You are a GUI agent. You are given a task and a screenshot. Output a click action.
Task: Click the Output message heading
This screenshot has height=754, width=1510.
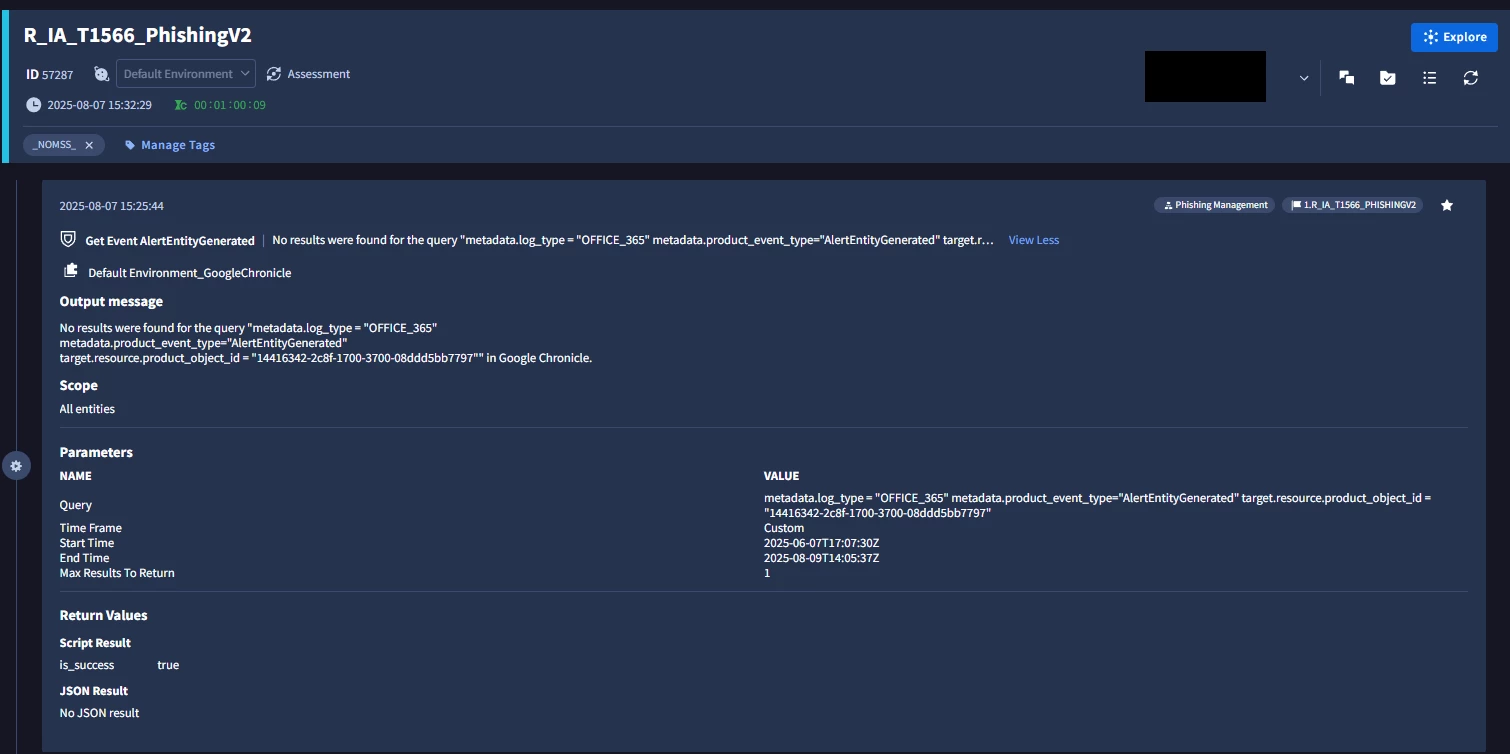tap(111, 301)
